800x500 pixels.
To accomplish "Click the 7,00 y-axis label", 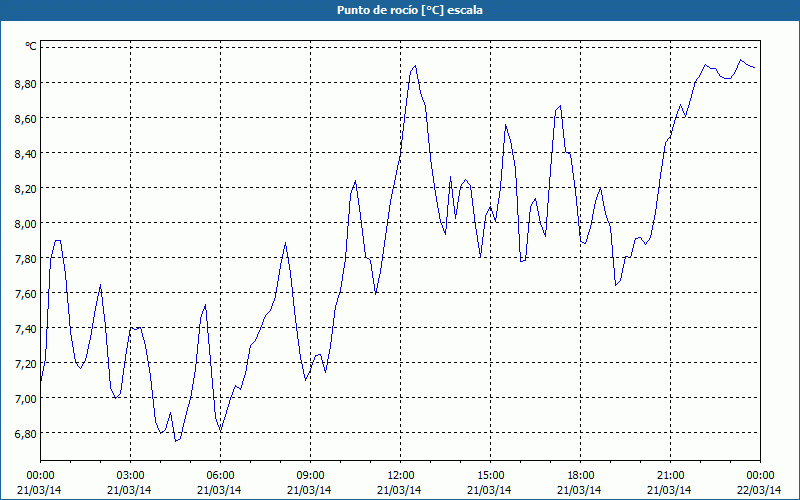I will tap(26, 398).
